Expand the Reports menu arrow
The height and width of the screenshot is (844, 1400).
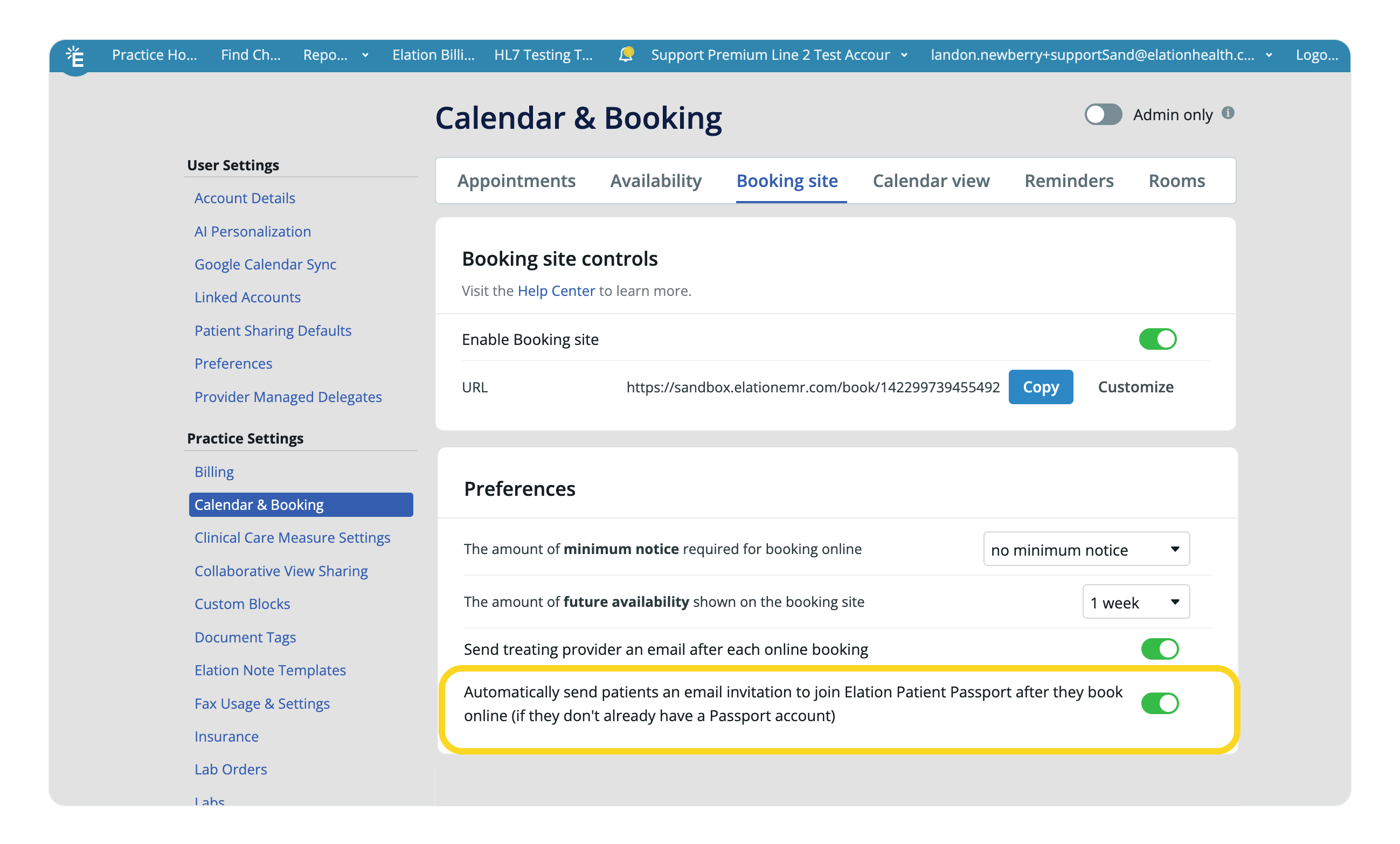coord(365,55)
